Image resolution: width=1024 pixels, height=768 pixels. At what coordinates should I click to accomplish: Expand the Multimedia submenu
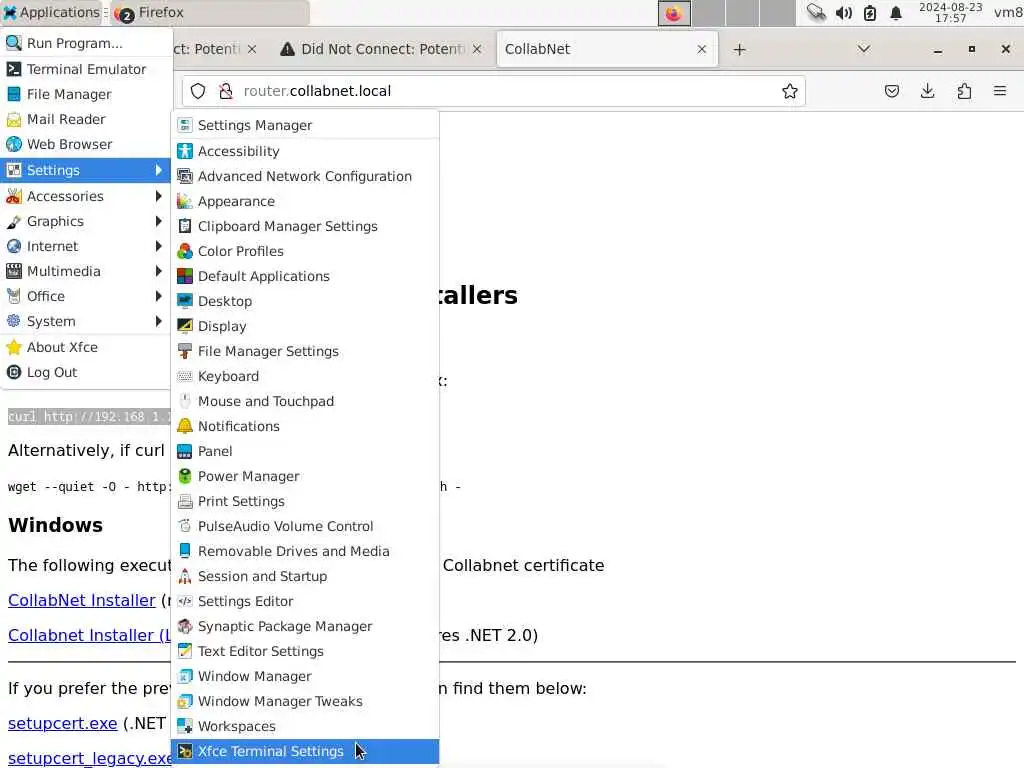pos(86,271)
